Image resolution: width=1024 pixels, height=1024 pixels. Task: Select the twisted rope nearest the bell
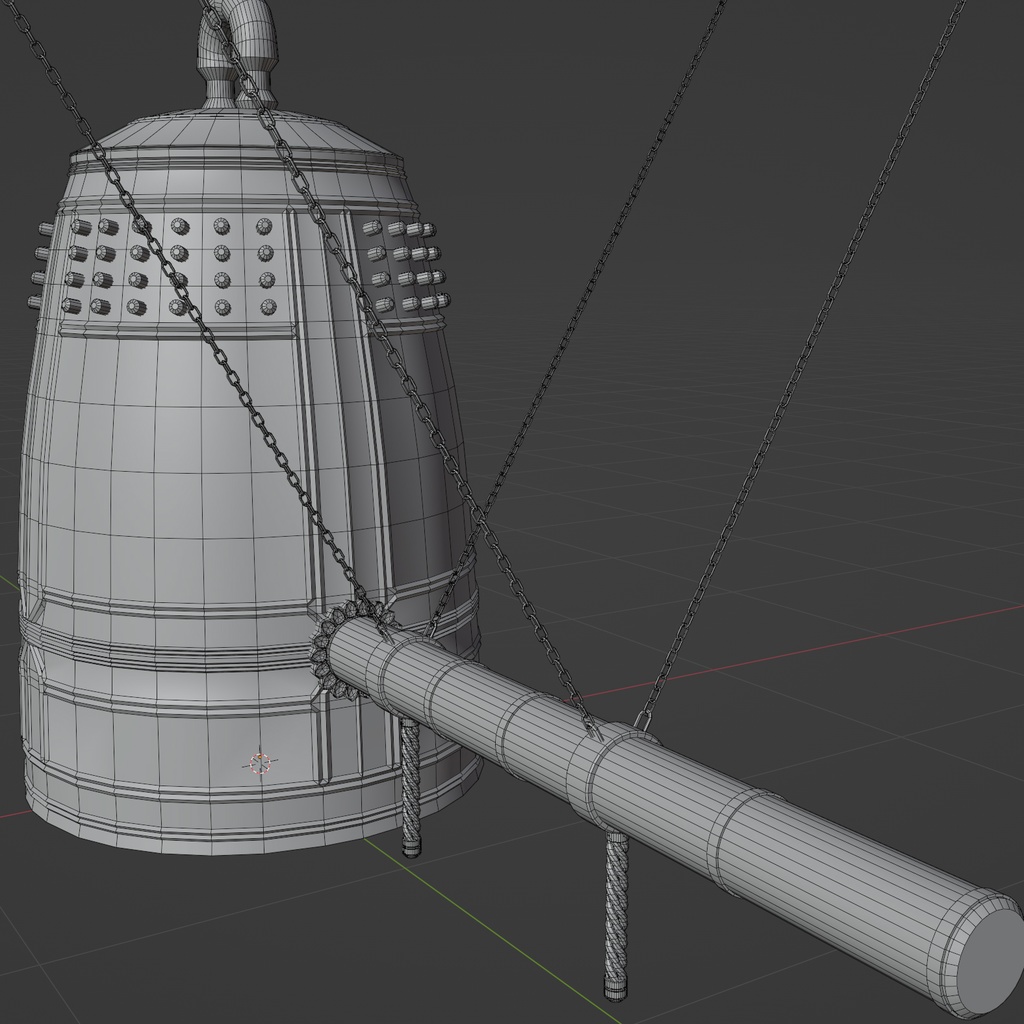411,786
